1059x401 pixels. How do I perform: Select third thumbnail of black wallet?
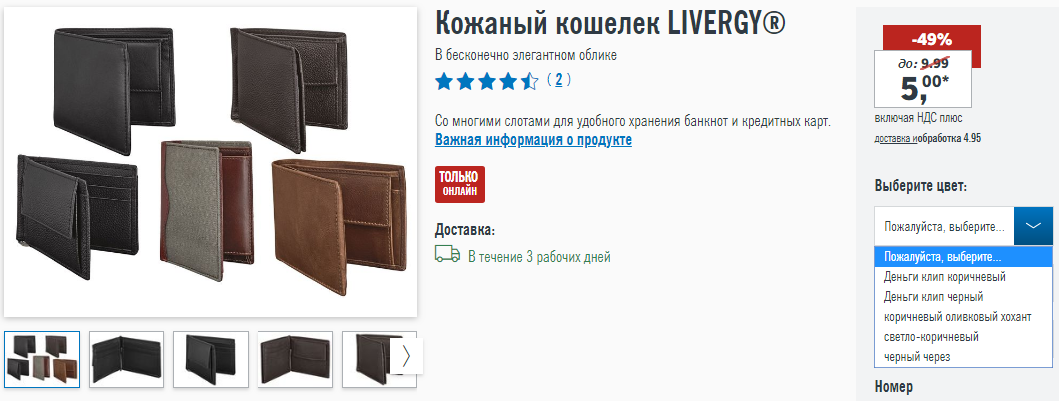211,359
